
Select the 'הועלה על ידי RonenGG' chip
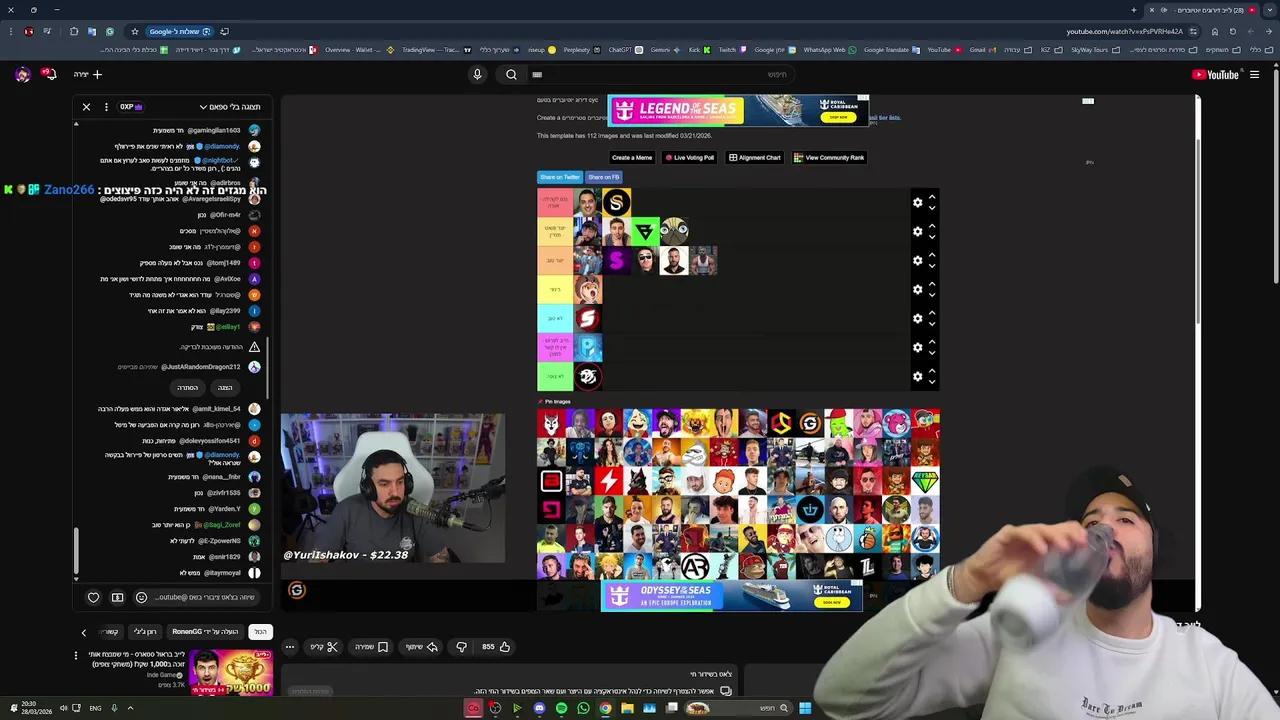pyautogui.click(x=205, y=632)
